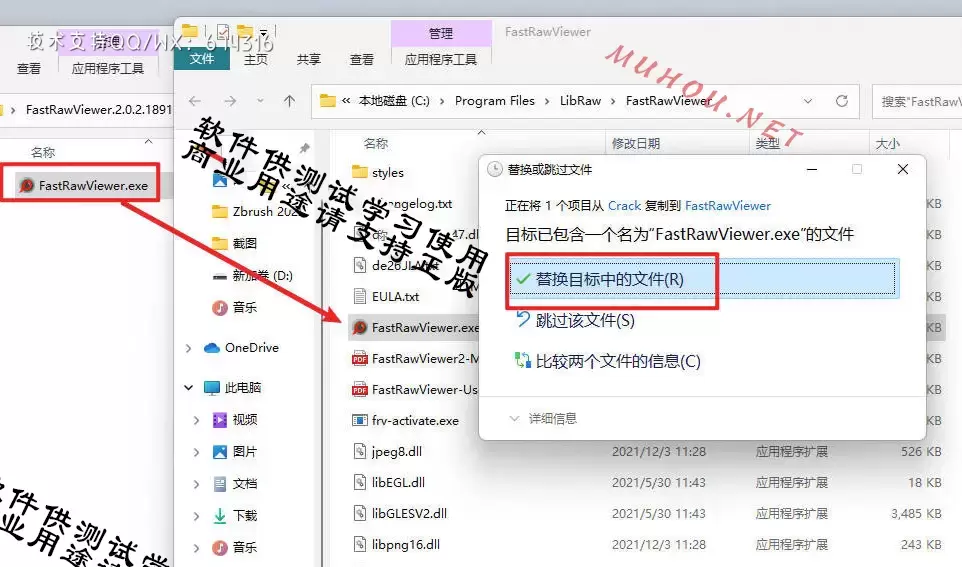Sort by 大小 column

click(887, 144)
